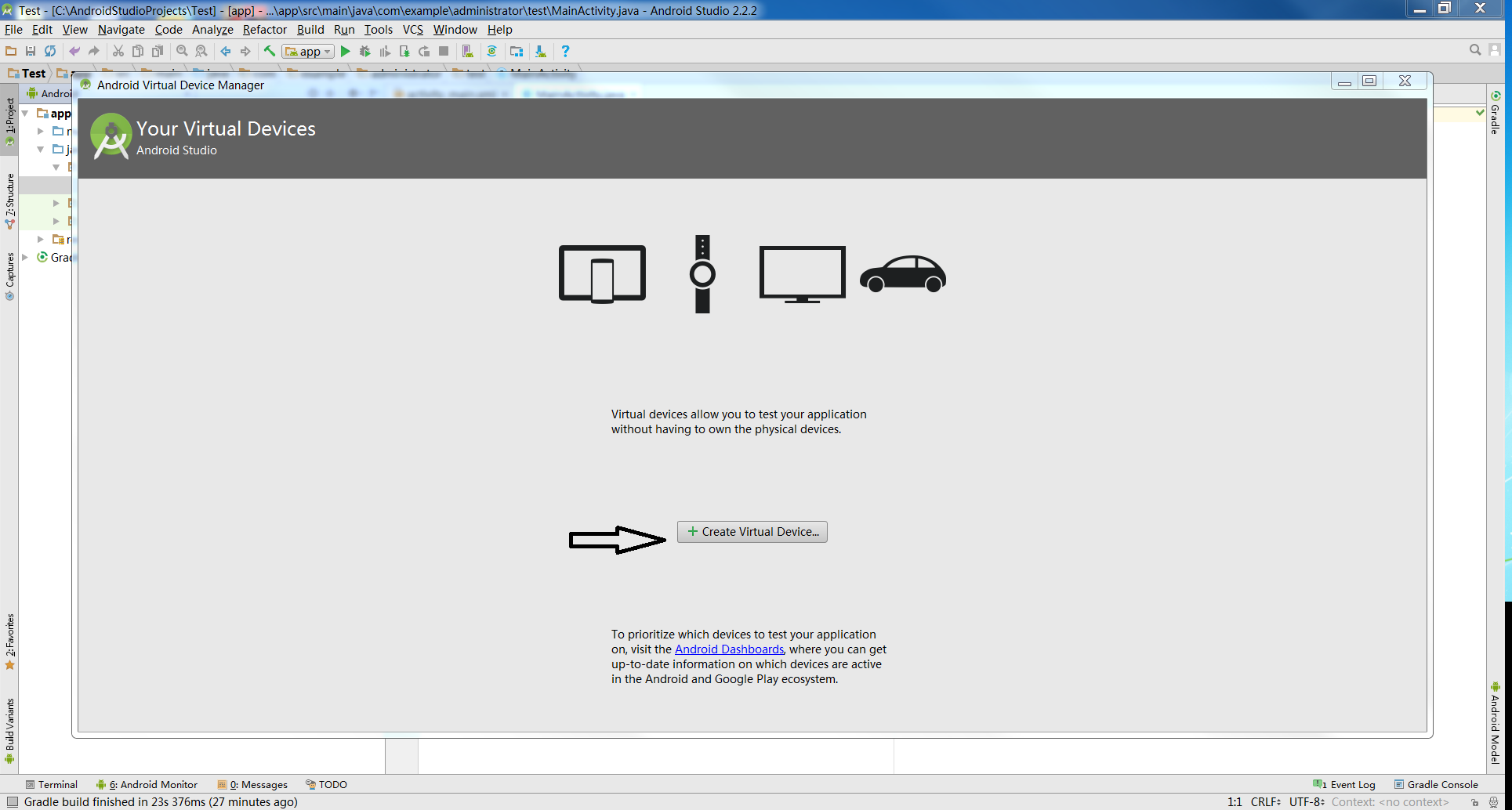Click the purple Undo arrow icon

point(74,51)
